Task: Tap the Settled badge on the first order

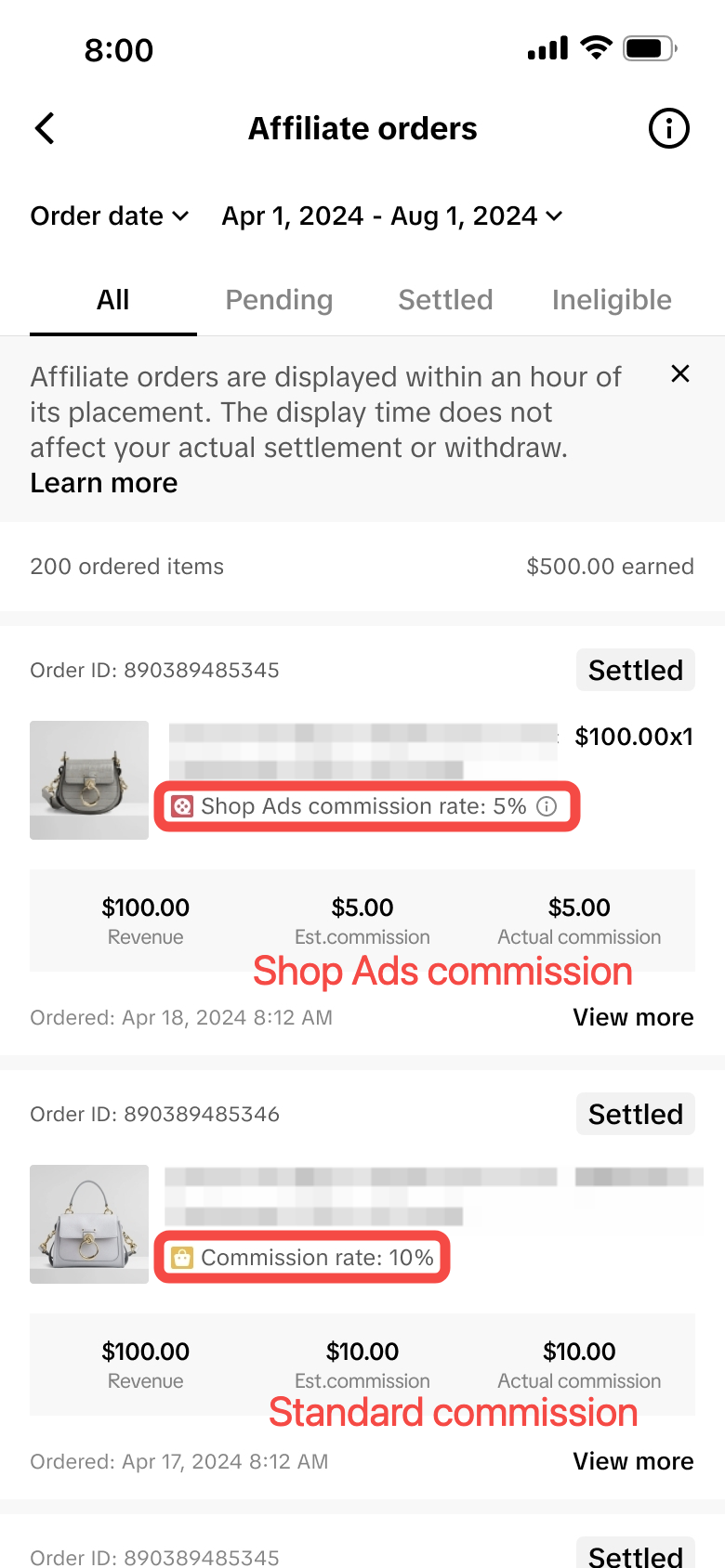Action: pos(636,670)
